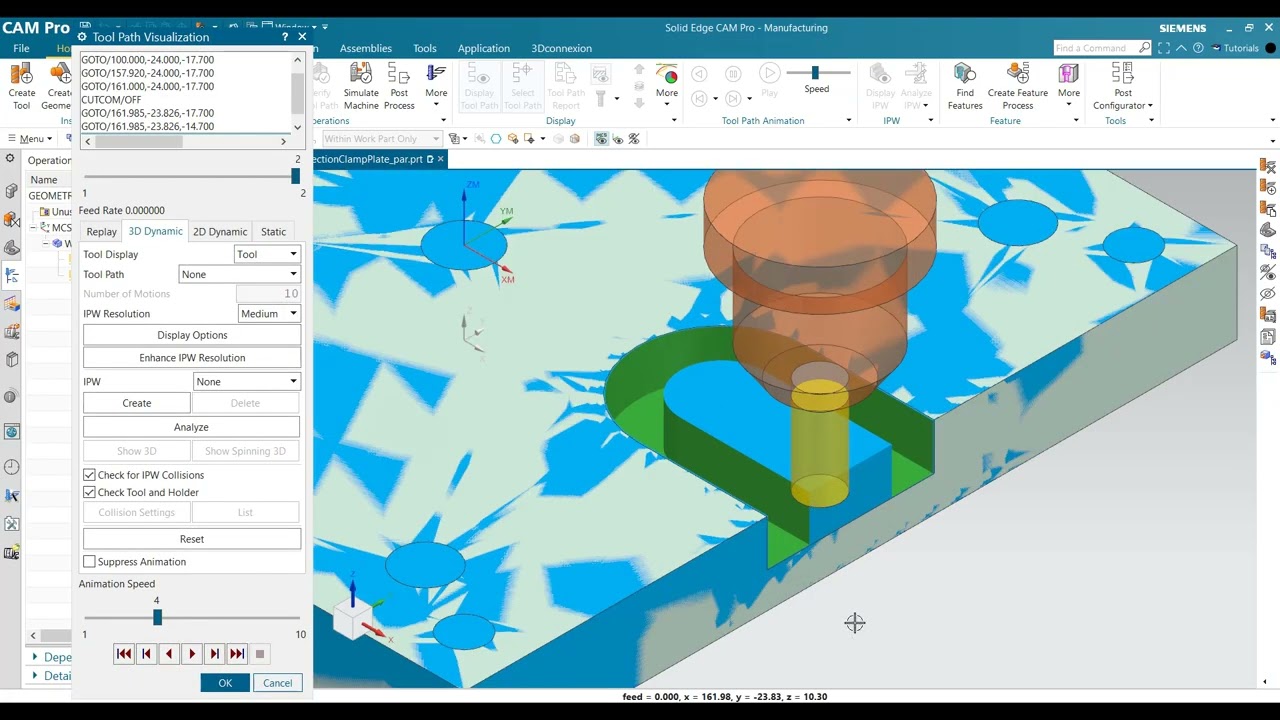Tick the Suppress Animation checkbox
Screen dimensions: 1280x720
pyautogui.click(x=89, y=562)
